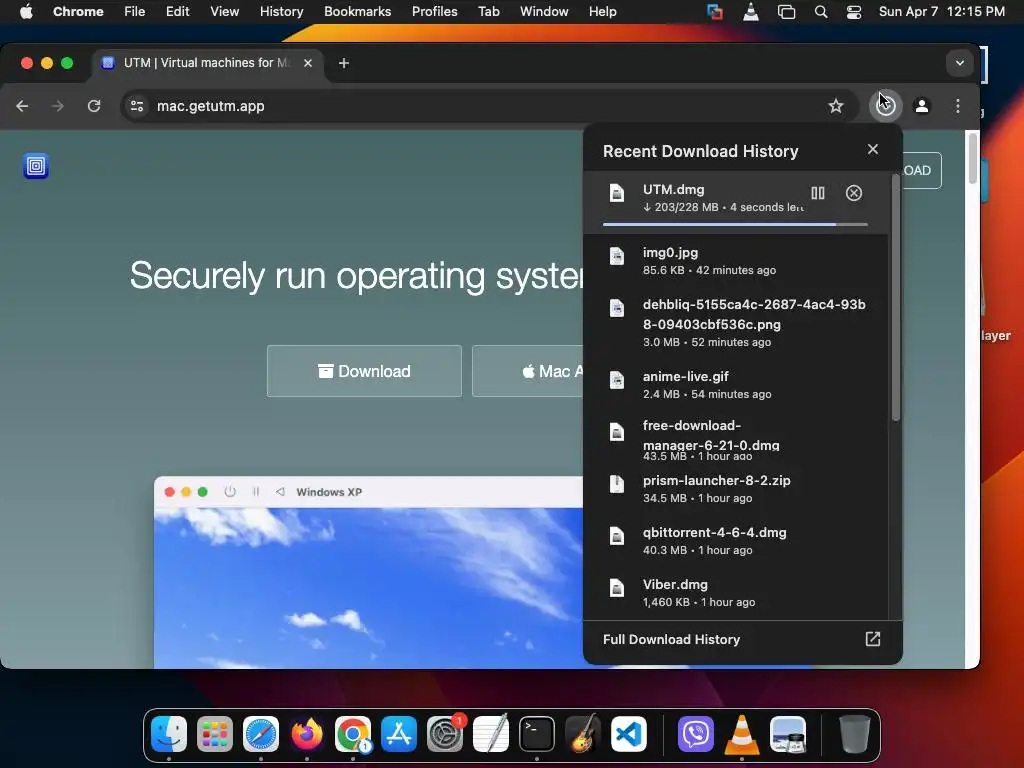Select the UTM Virtual machines tab
Image resolution: width=1024 pixels, height=768 pixels.
(208, 63)
